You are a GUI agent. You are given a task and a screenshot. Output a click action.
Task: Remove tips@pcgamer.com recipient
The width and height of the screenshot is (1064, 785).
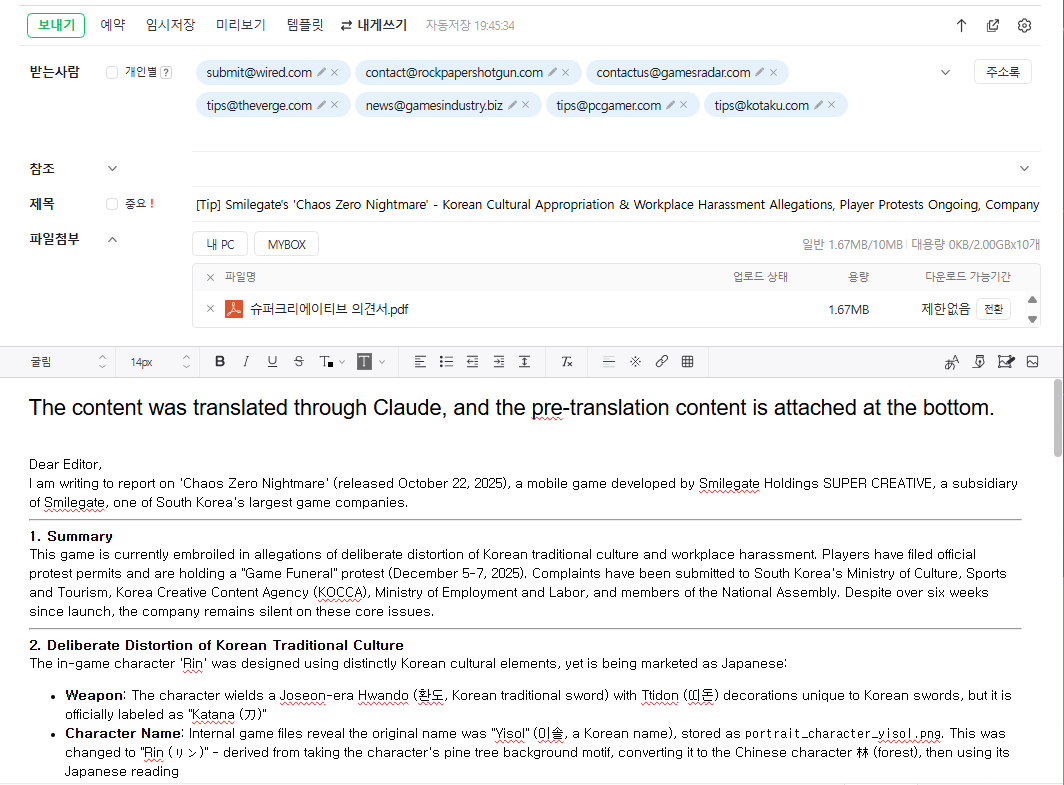point(683,104)
